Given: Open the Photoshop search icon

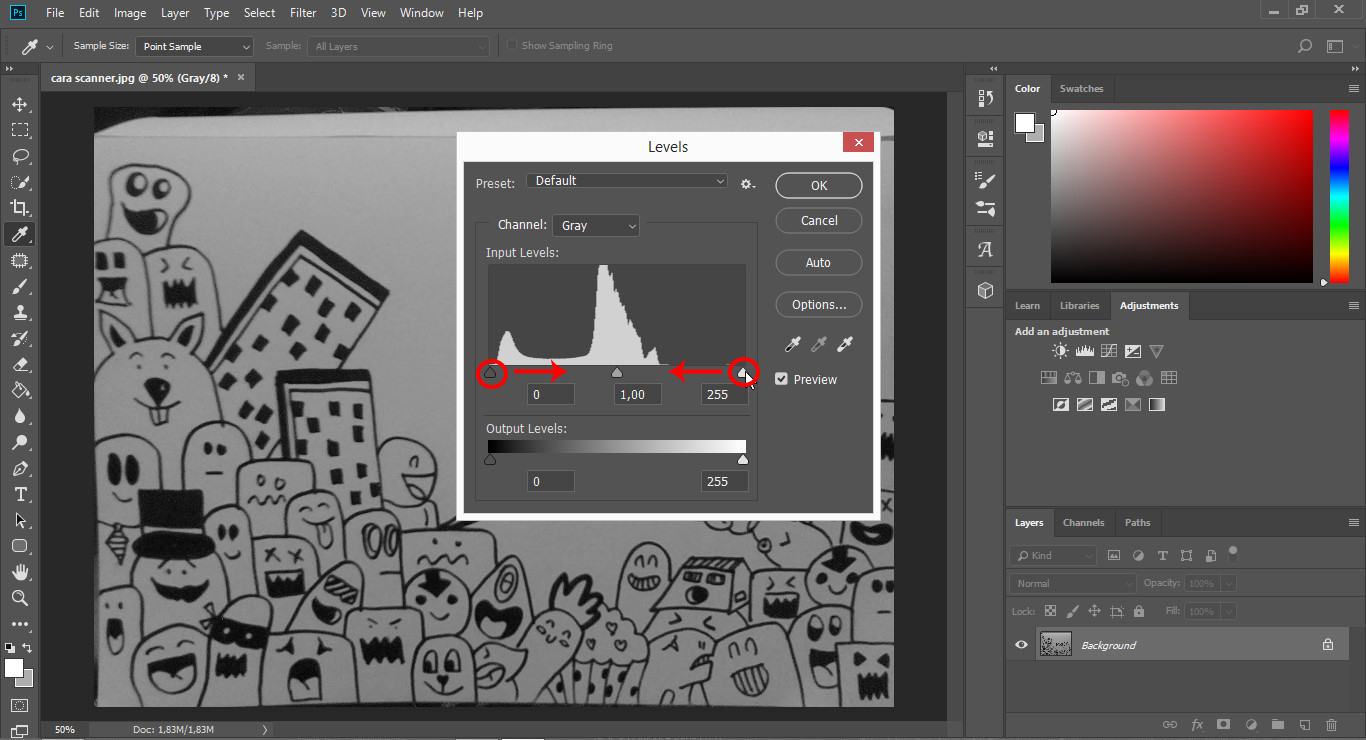Looking at the screenshot, I should pos(1304,46).
